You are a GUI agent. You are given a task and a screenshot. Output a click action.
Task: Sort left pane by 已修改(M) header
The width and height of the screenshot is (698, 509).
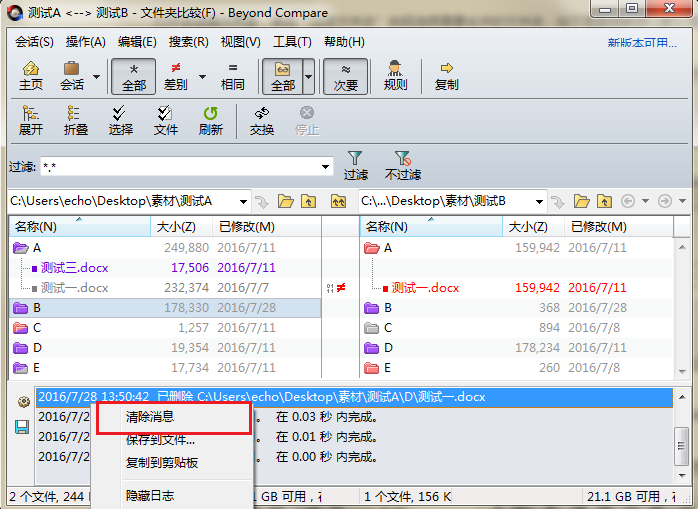[266, 227]
